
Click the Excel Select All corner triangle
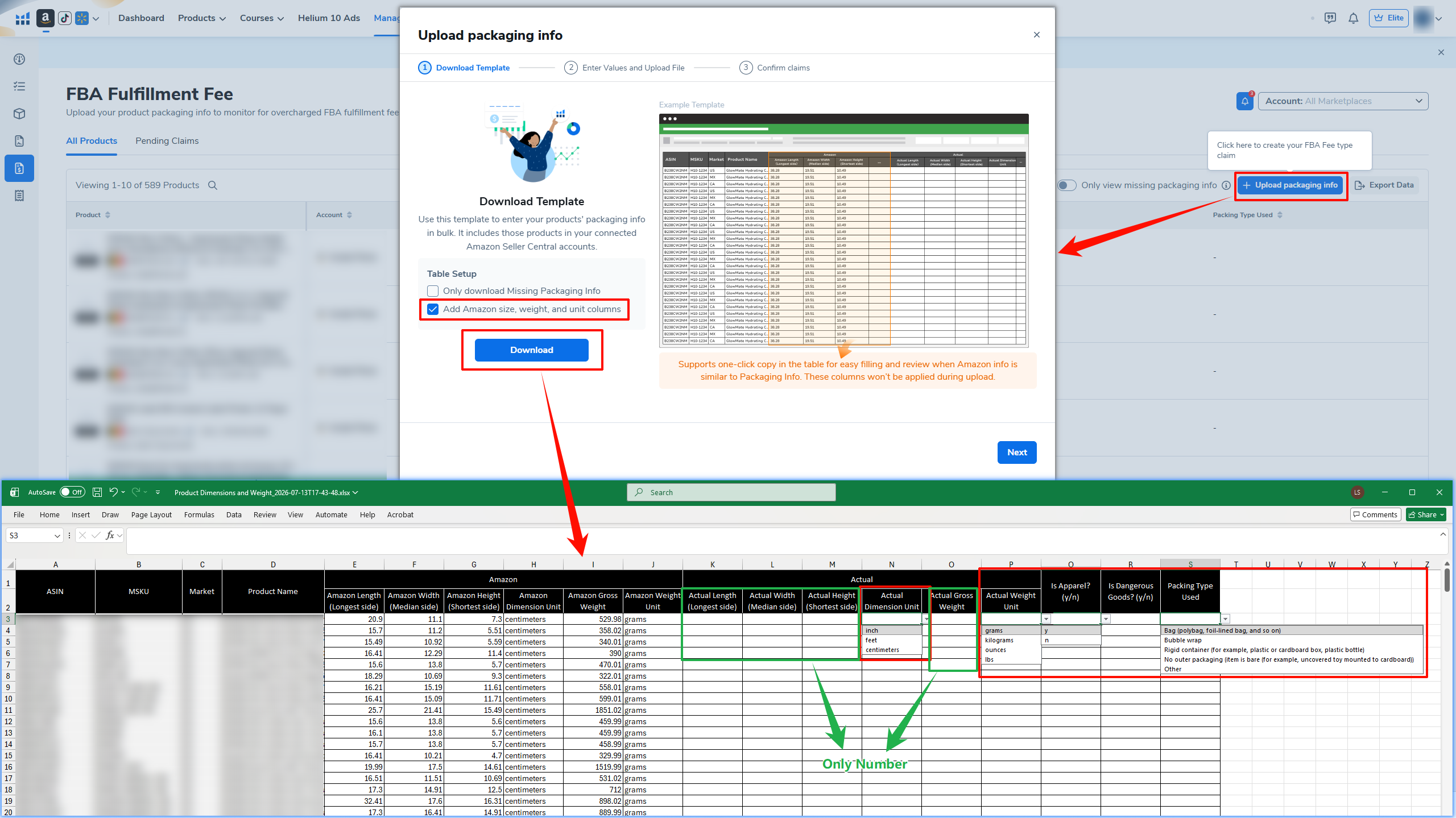tap(10, 564)
